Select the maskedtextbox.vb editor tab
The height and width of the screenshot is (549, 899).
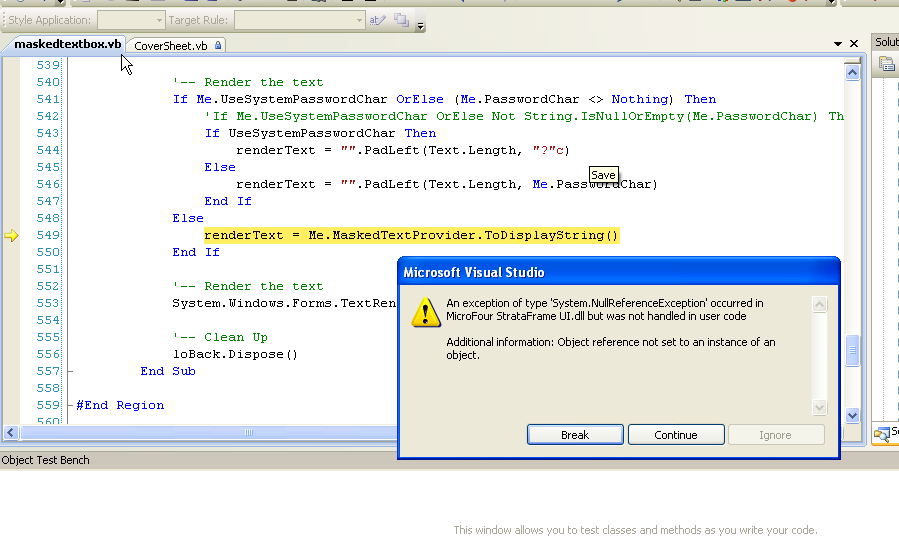(68, 45)
